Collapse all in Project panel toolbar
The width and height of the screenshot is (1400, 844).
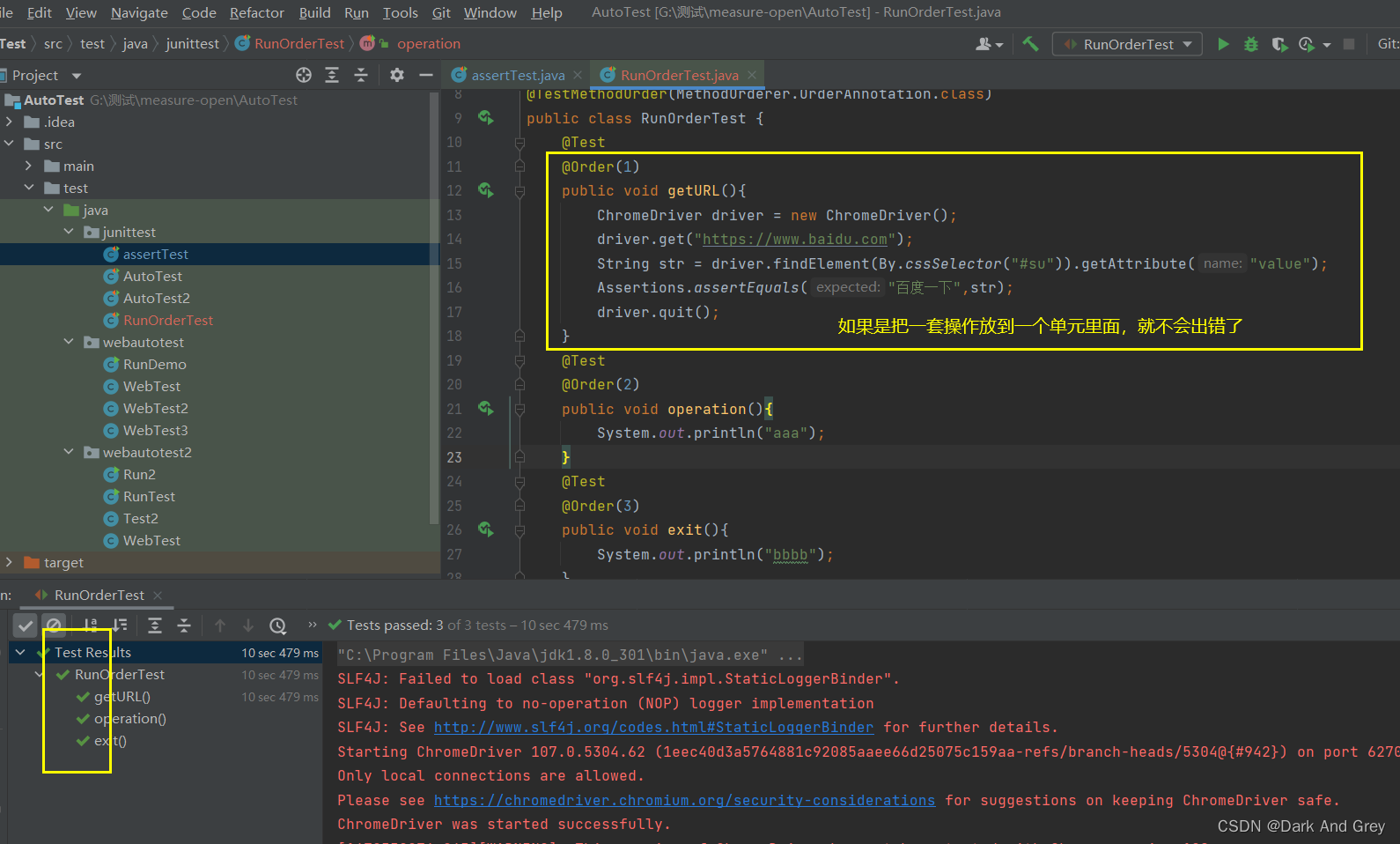(361, 76)
